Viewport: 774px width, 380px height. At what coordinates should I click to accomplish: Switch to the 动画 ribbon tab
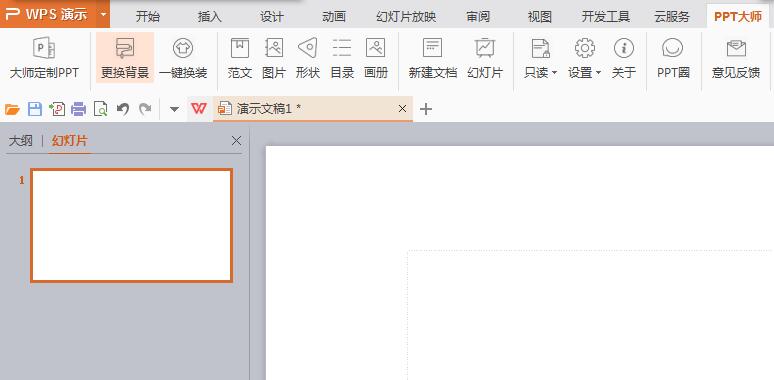tap(334, 16)
